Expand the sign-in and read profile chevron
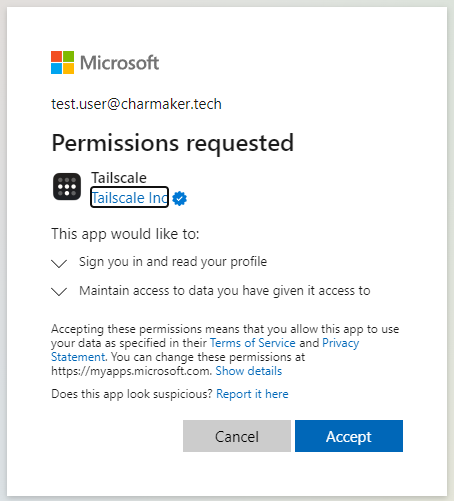Screen dimensions: 454x501 pos(59,263)
